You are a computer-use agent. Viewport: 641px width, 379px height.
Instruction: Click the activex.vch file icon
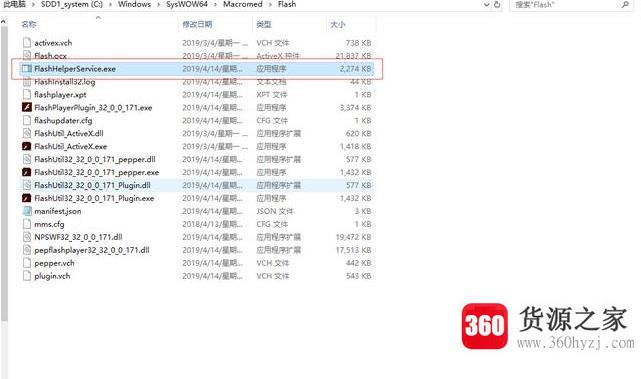(x=27, y=43)
